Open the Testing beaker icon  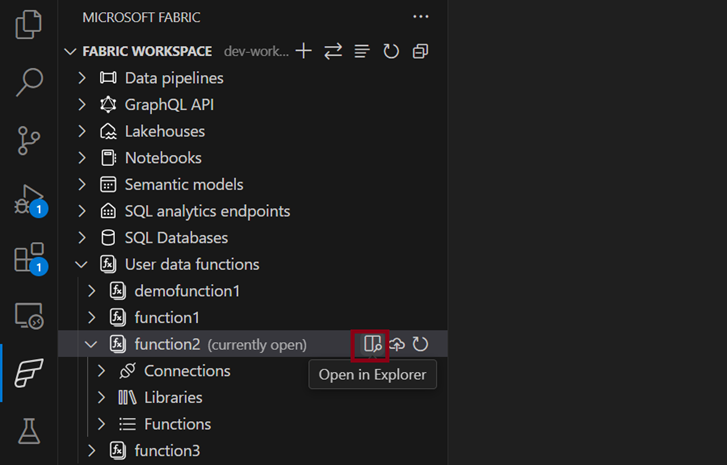click(x=29, y=431)
